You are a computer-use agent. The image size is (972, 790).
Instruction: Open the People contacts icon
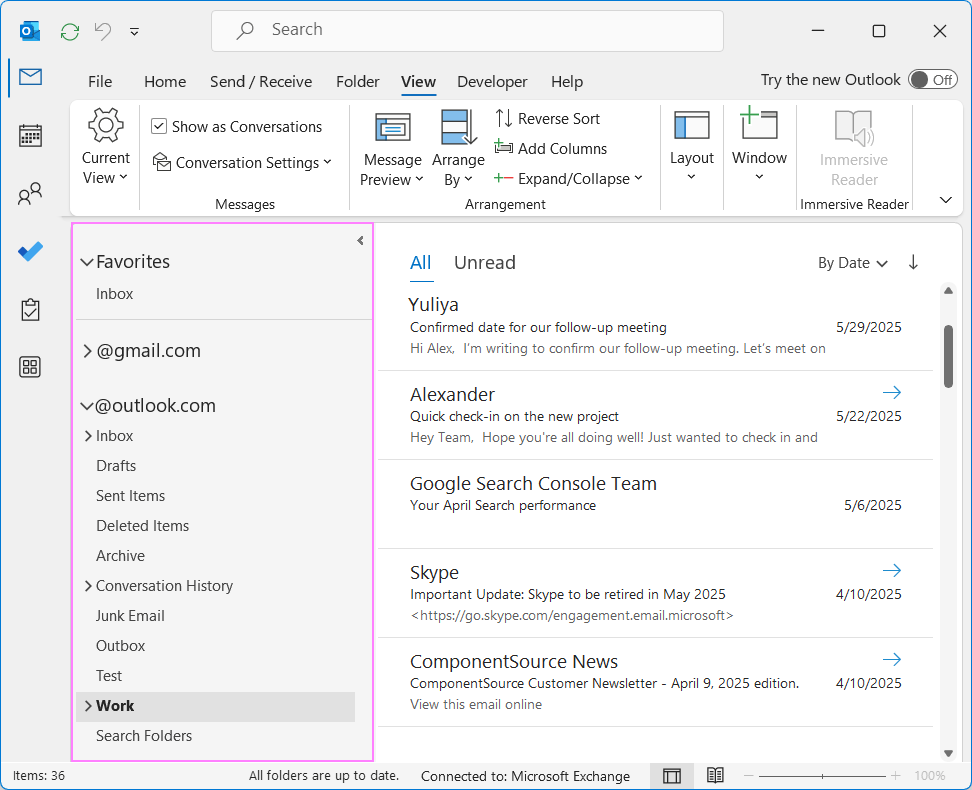pos(30,193)
